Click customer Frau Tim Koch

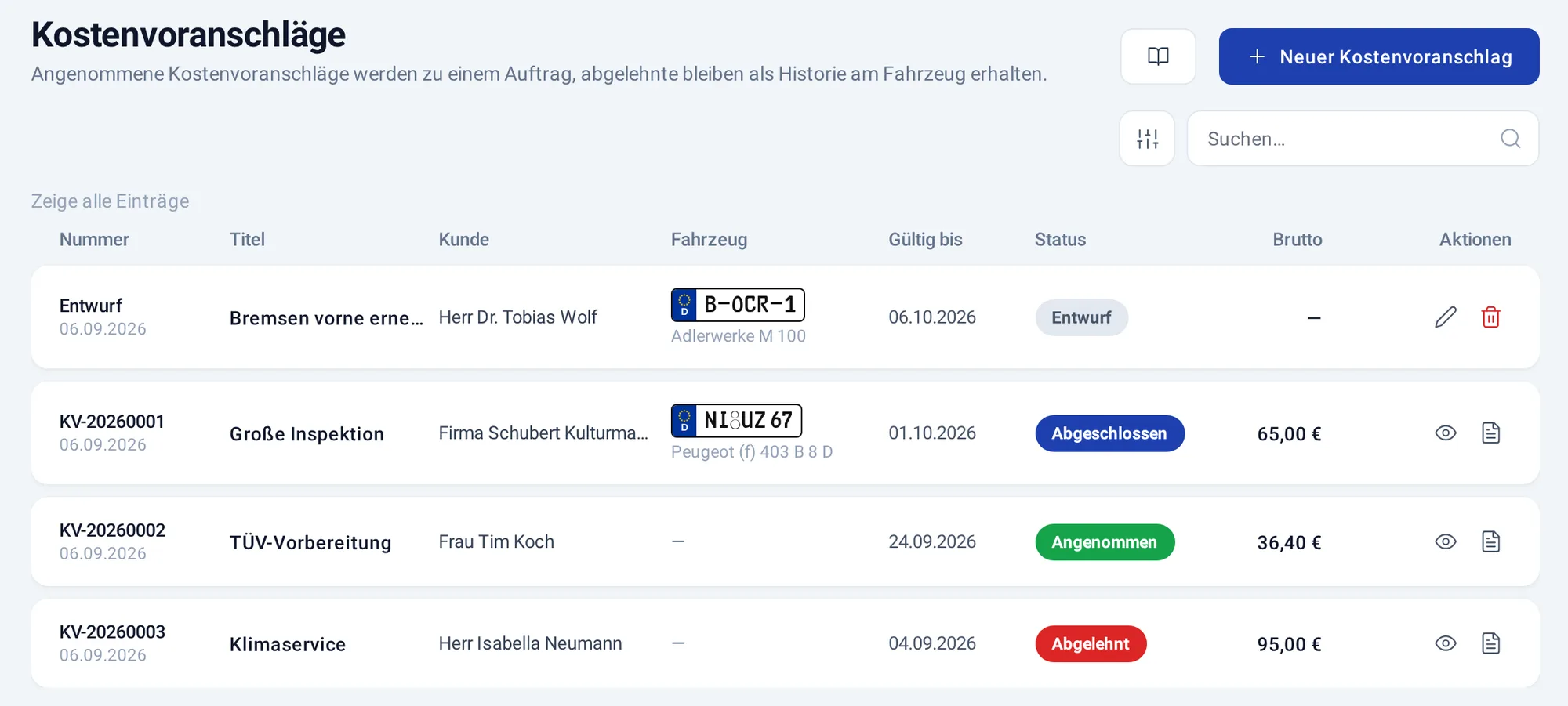(496, 541)
